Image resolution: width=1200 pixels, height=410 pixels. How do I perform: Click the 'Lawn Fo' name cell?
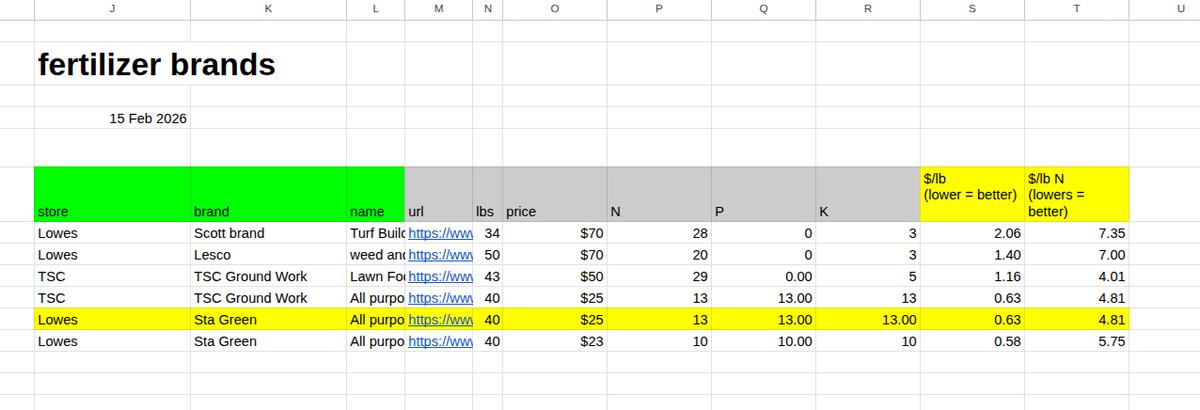pyautogui.click(x=375, y=276)
